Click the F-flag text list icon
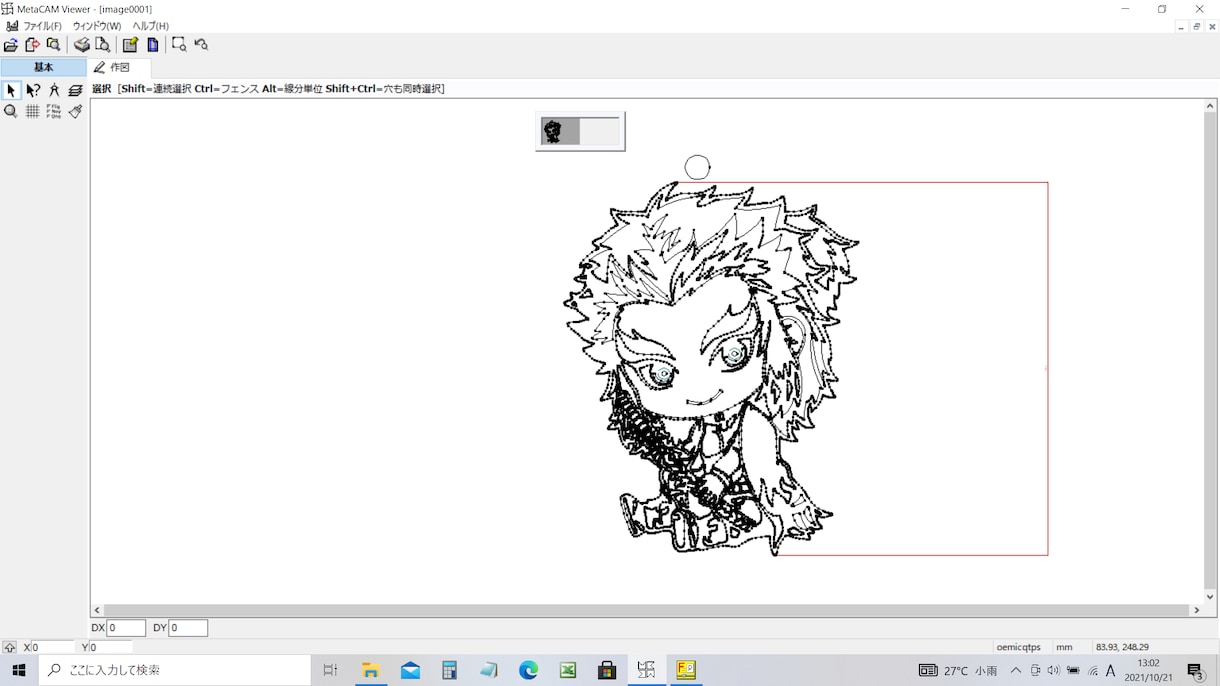The image size is (1220, 686). [x=54, y=112]
